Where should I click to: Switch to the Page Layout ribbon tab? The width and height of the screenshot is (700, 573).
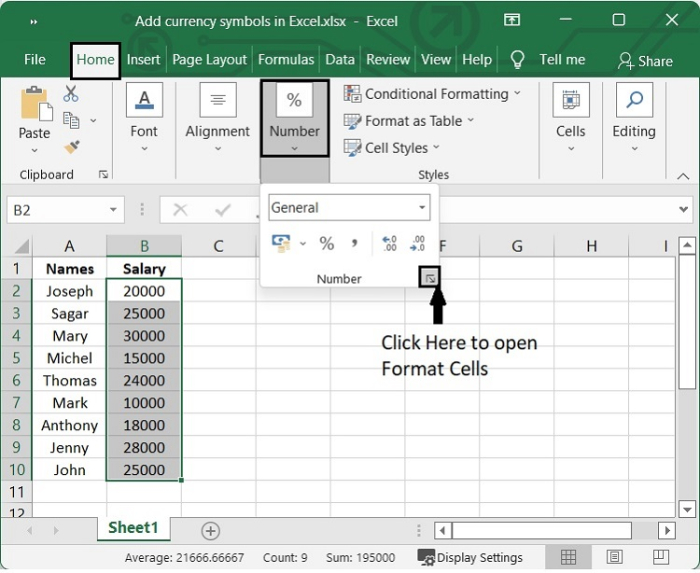point(210,60)
